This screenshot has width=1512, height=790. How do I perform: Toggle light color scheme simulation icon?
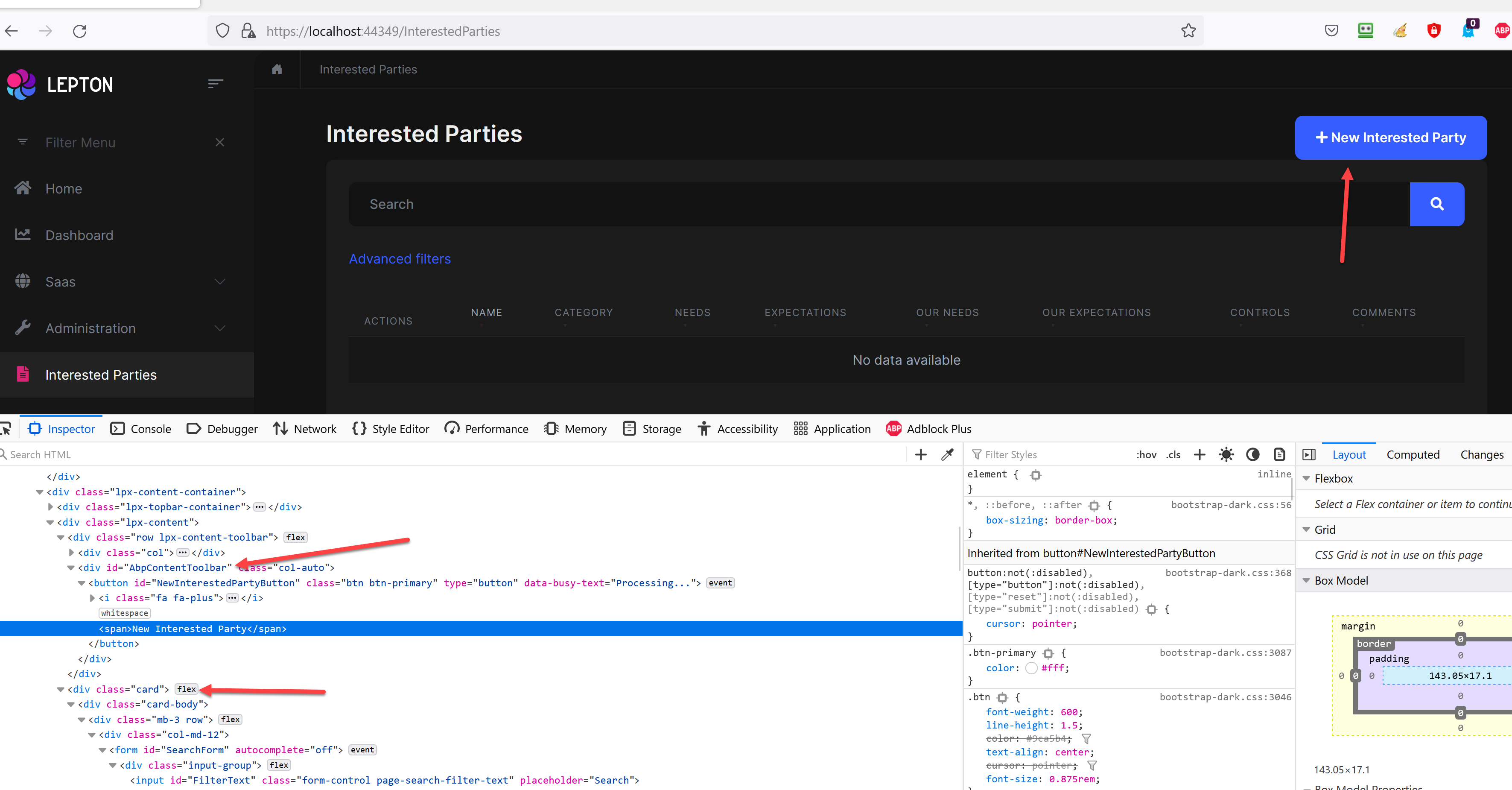point(1226,454)
